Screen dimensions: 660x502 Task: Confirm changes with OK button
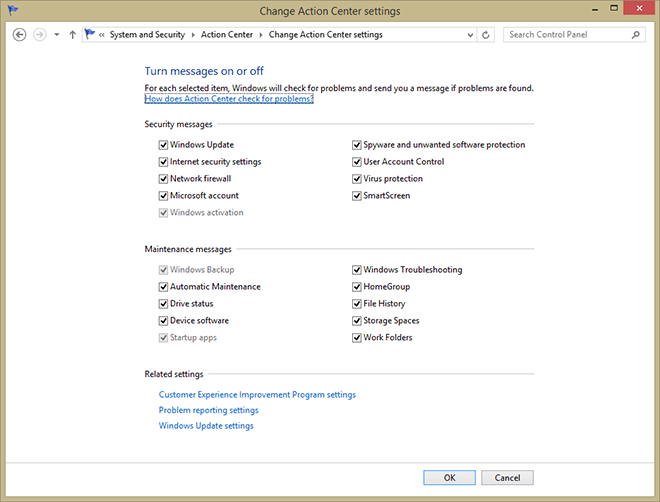pyautogui.click(x=450, y=478)
